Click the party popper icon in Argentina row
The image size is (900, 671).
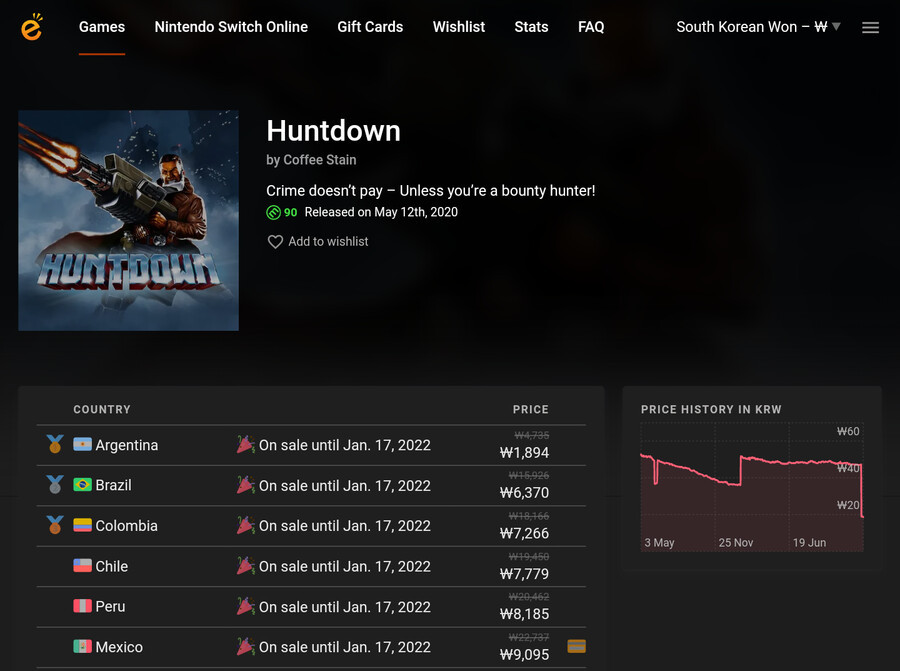246,444
